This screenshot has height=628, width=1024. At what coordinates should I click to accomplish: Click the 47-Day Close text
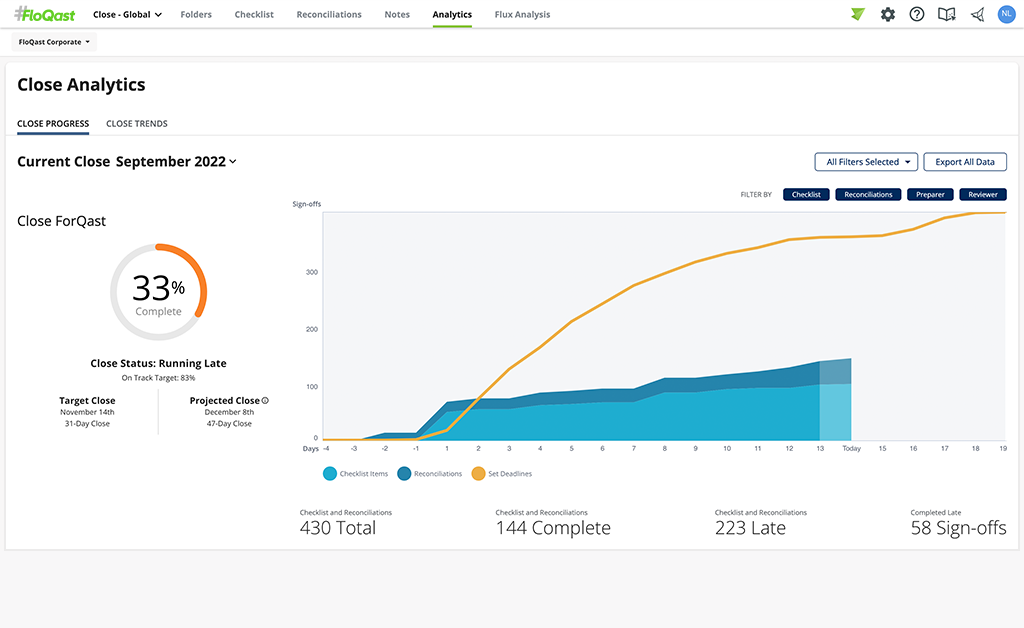[229, 424]
